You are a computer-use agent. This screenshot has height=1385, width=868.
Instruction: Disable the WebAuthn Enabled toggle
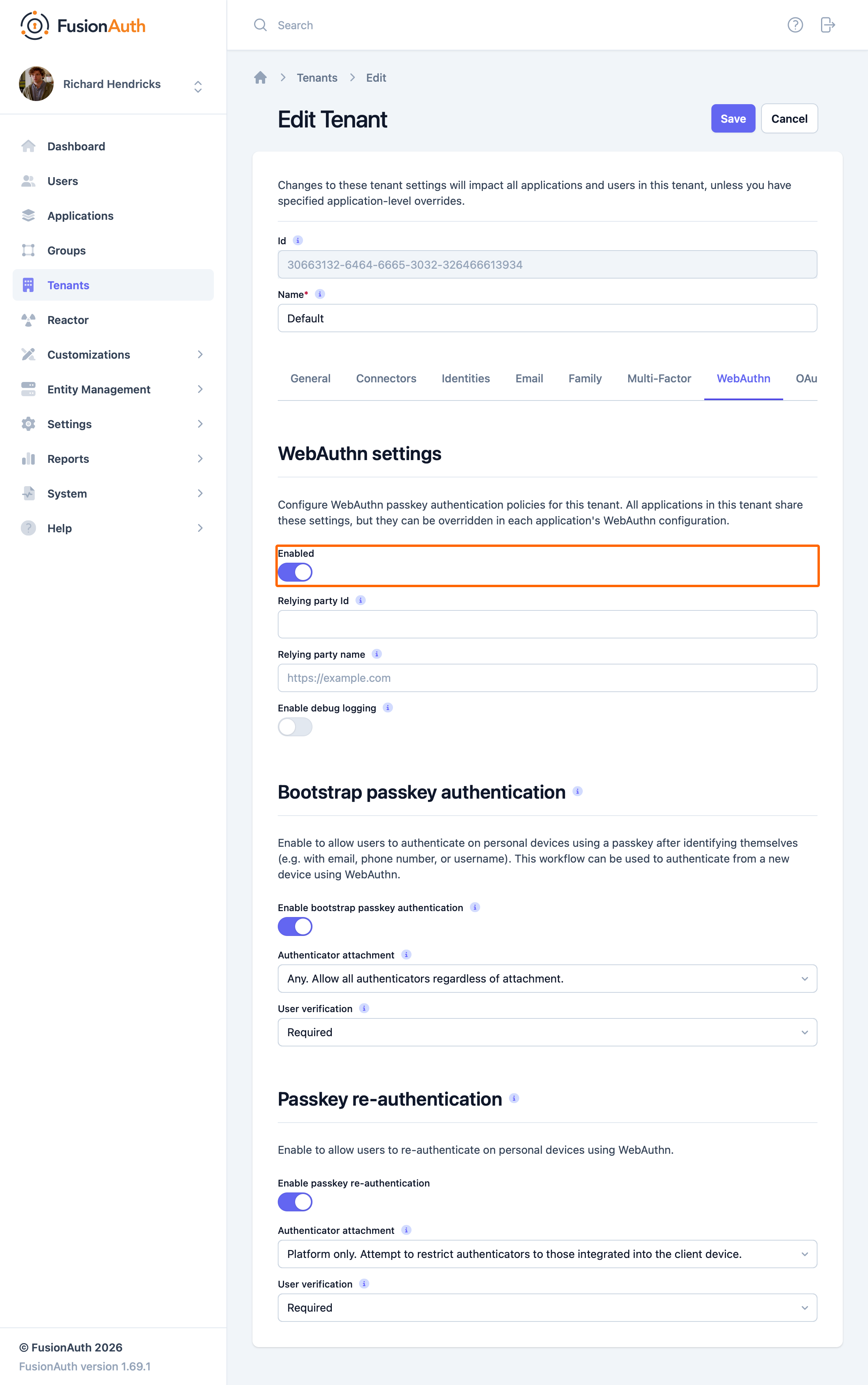tap(295, 572)
